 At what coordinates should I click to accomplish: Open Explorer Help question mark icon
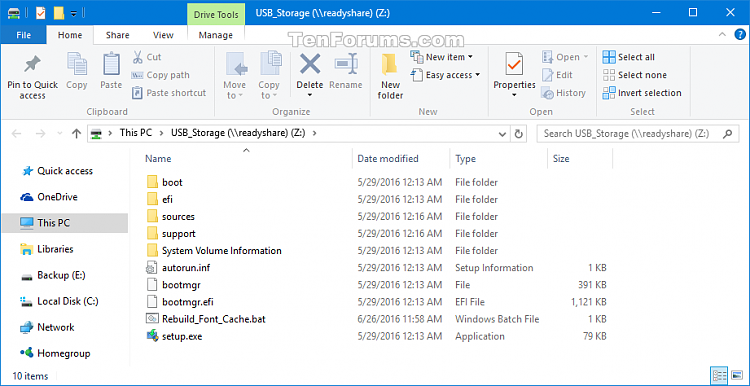point(739,35)
